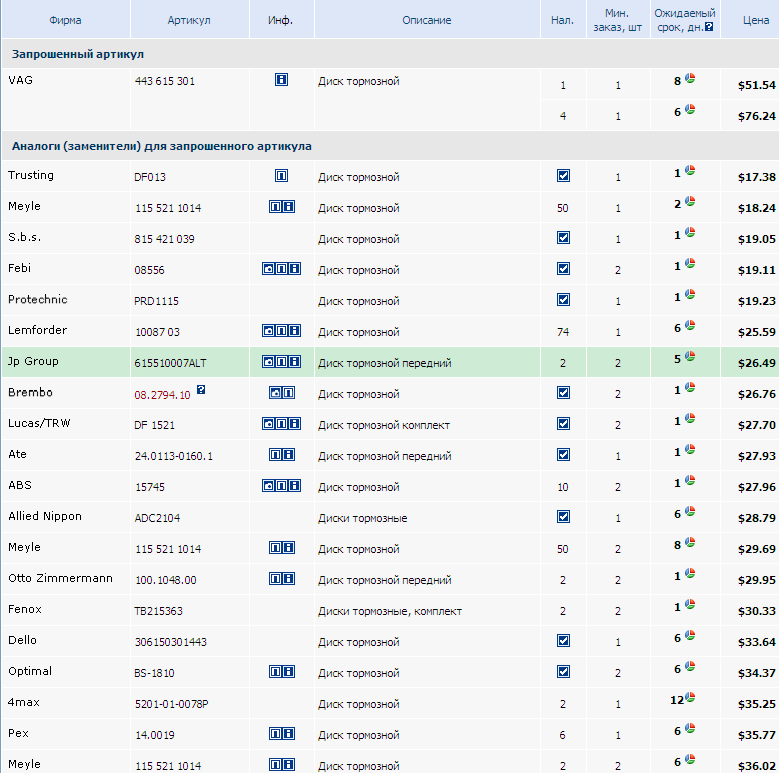Click the question mark beside Brembo article 08.2794.10

[201, 389]
